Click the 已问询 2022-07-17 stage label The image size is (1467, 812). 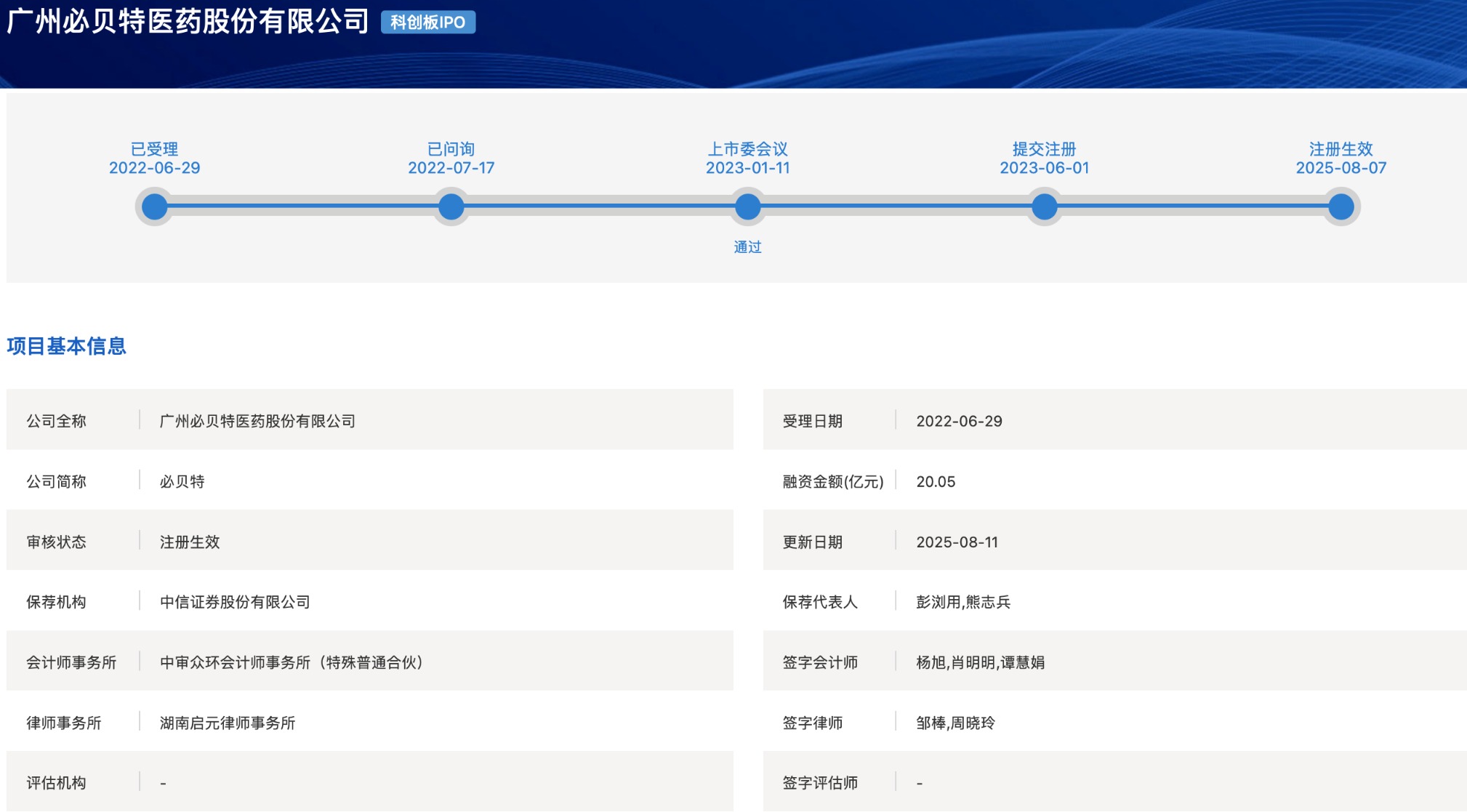point(451,158)
